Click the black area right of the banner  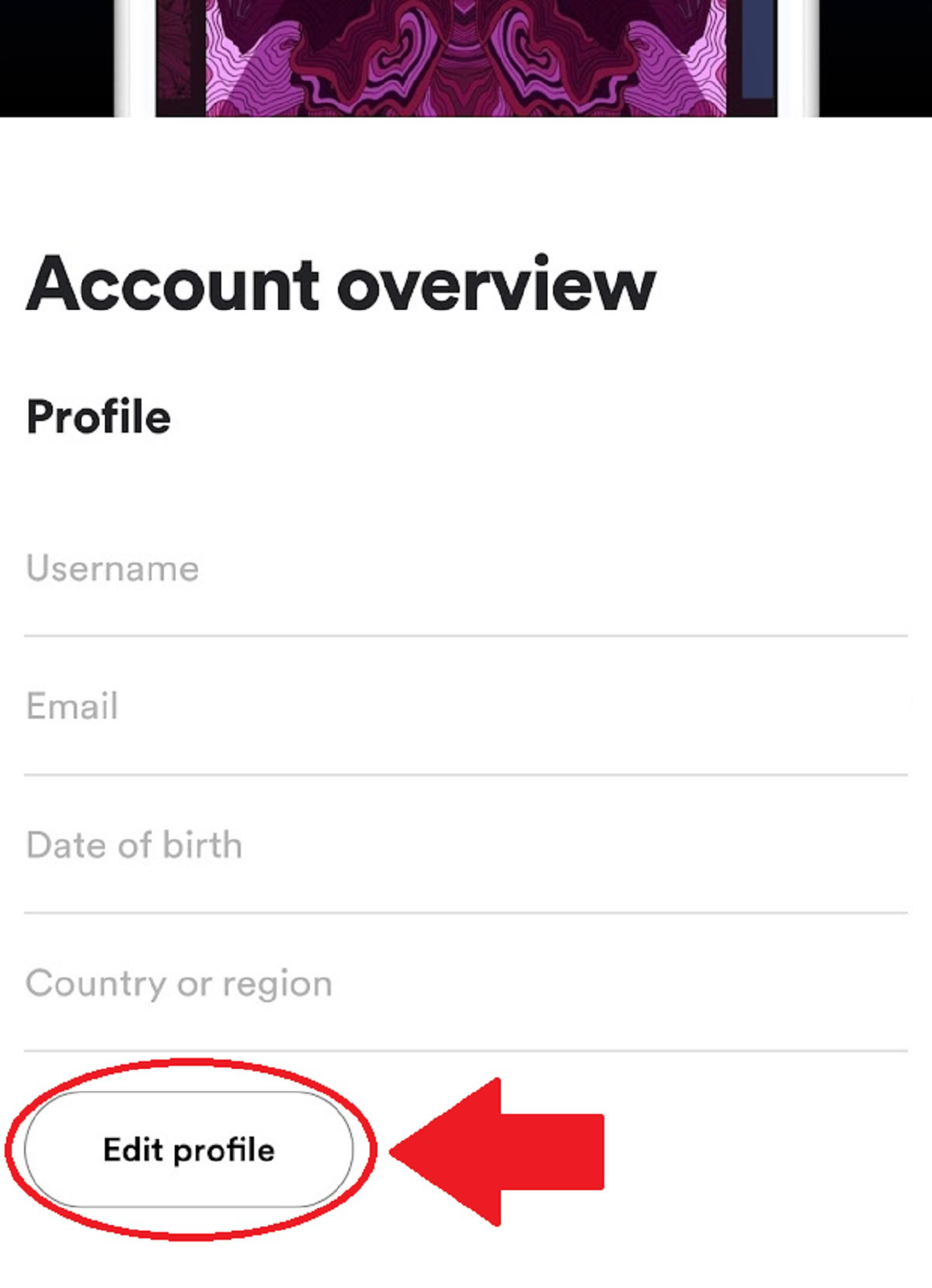pos(876,58)
